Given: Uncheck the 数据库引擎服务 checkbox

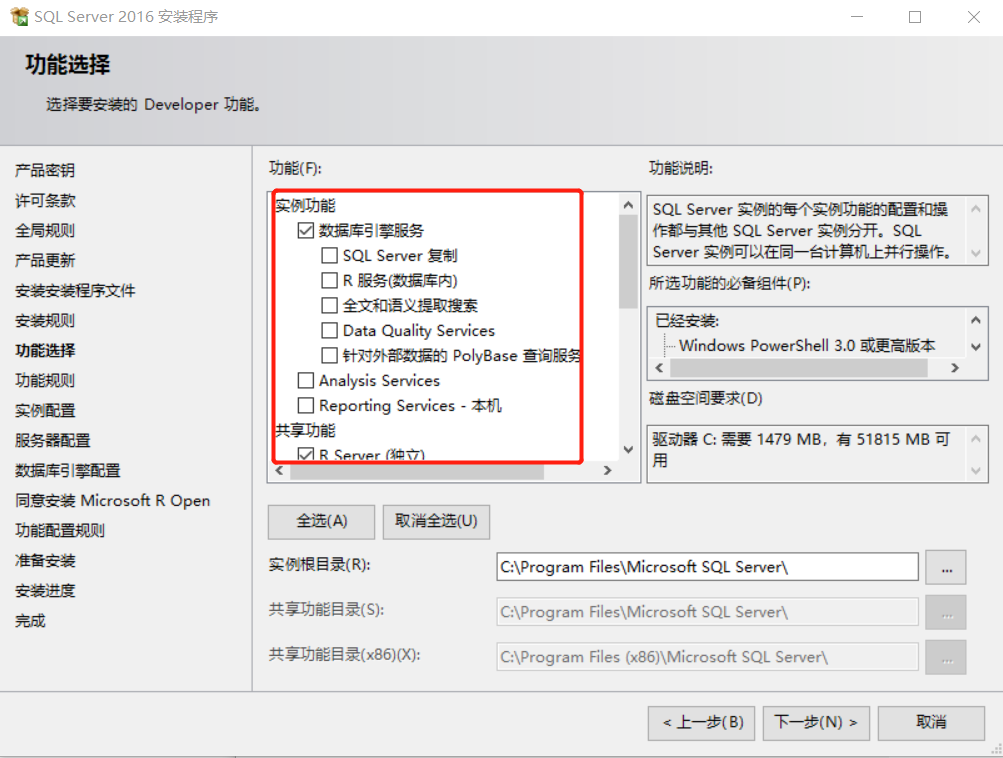Looking at the screenshot, I should [306, 230].
